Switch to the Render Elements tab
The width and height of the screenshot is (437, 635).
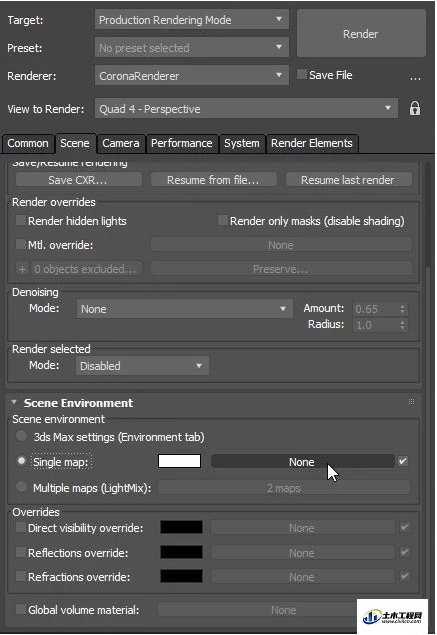[x=312, y=143]
